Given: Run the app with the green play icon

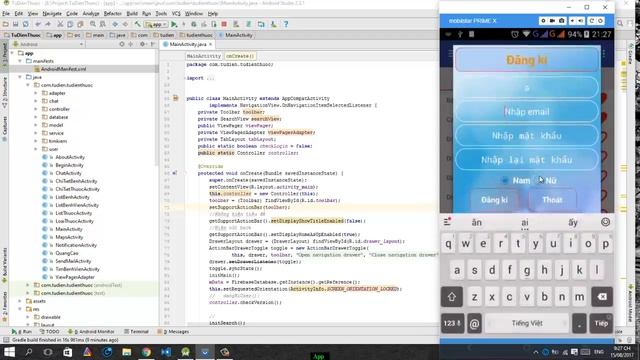Looking at the screenshot, I should 174,24.
